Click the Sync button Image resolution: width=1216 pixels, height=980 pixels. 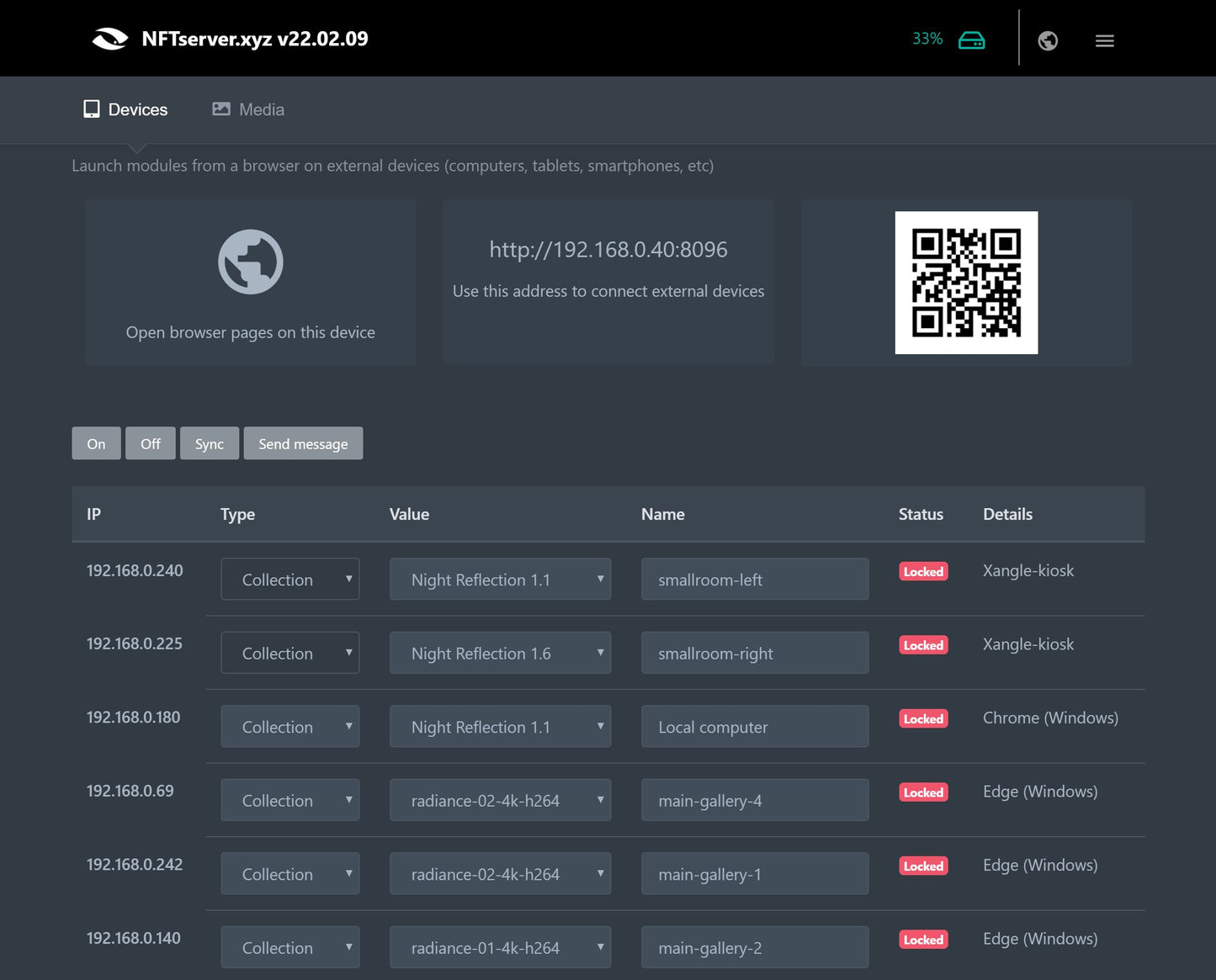209,443
